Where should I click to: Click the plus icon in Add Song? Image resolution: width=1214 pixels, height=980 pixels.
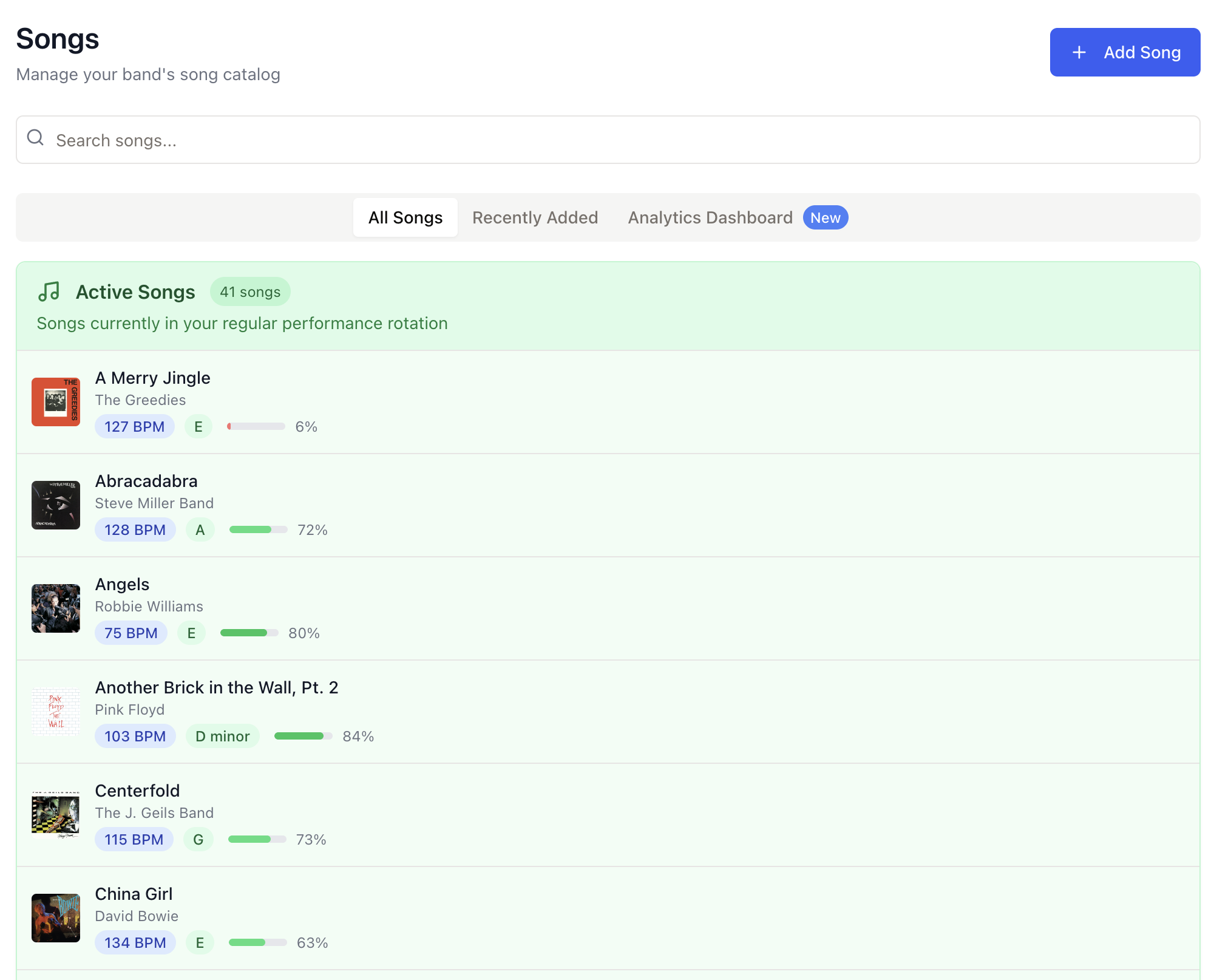(x=1079, y=53)
